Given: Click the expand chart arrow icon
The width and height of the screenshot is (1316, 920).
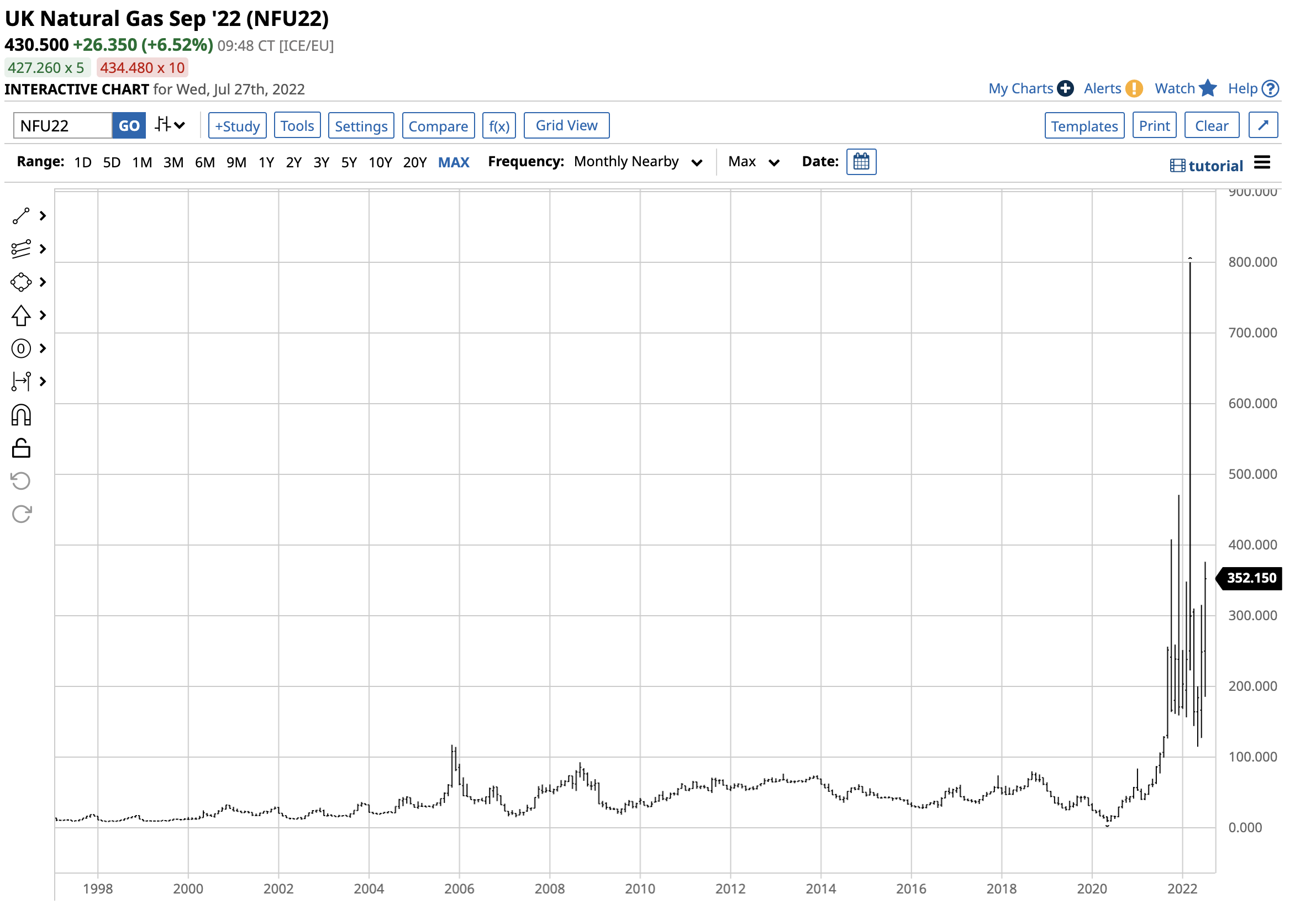Looking at the screenshot, I should [x=1265, y=125].
